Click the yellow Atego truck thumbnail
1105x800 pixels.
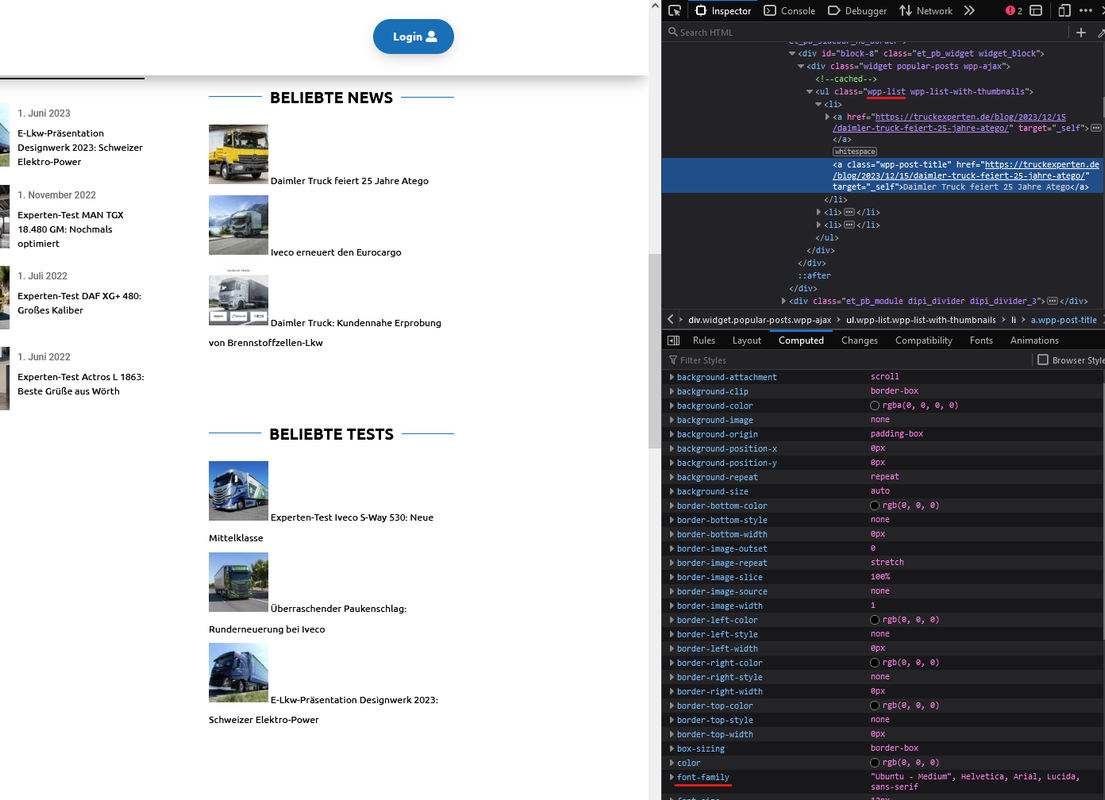238,154
